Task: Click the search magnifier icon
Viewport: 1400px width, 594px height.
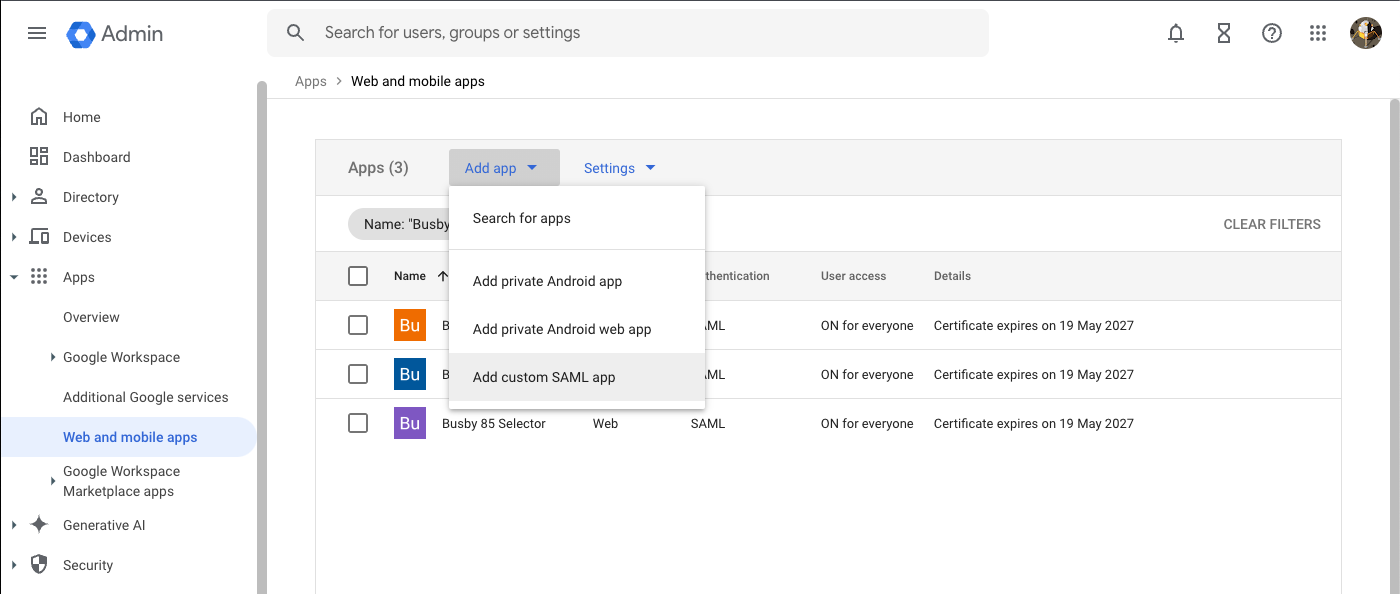Action: click(295, 33)
